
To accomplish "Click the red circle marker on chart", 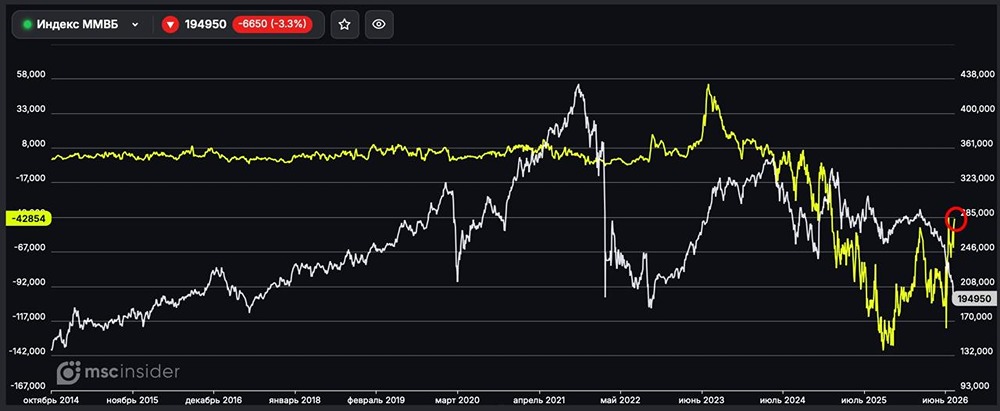I will pos(956,218).
